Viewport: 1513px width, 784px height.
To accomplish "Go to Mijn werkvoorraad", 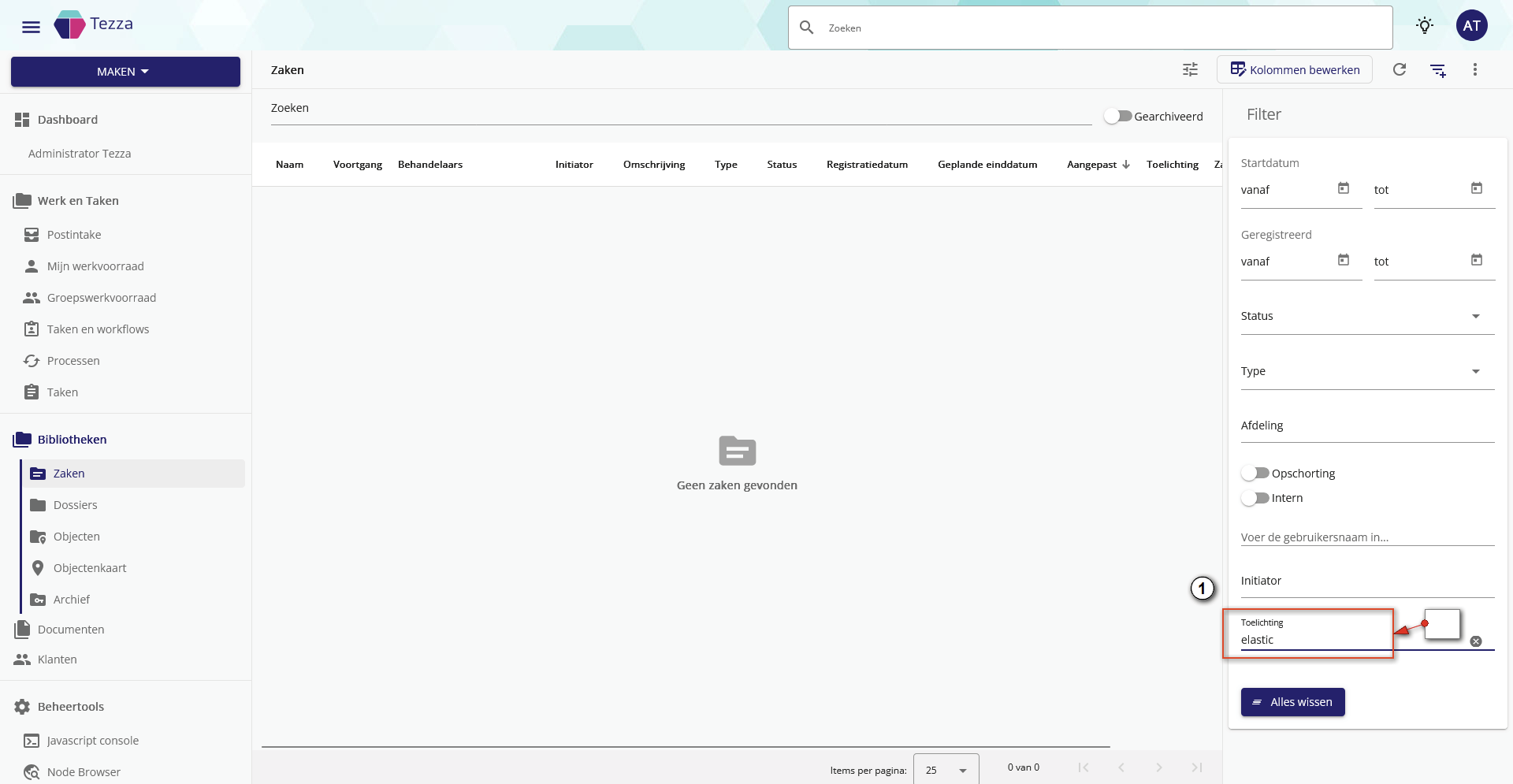I will pyautogui.click(x=95, y=266).
